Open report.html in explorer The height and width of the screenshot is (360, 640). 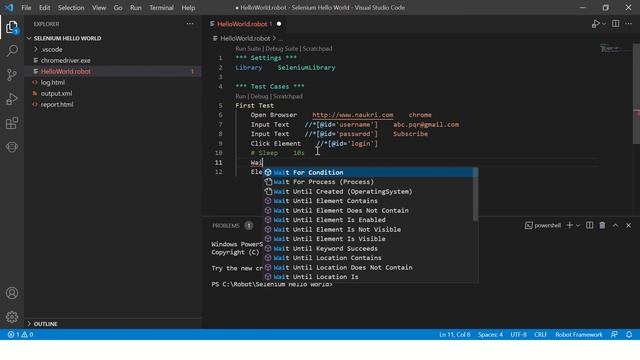(x=57, y=104)
